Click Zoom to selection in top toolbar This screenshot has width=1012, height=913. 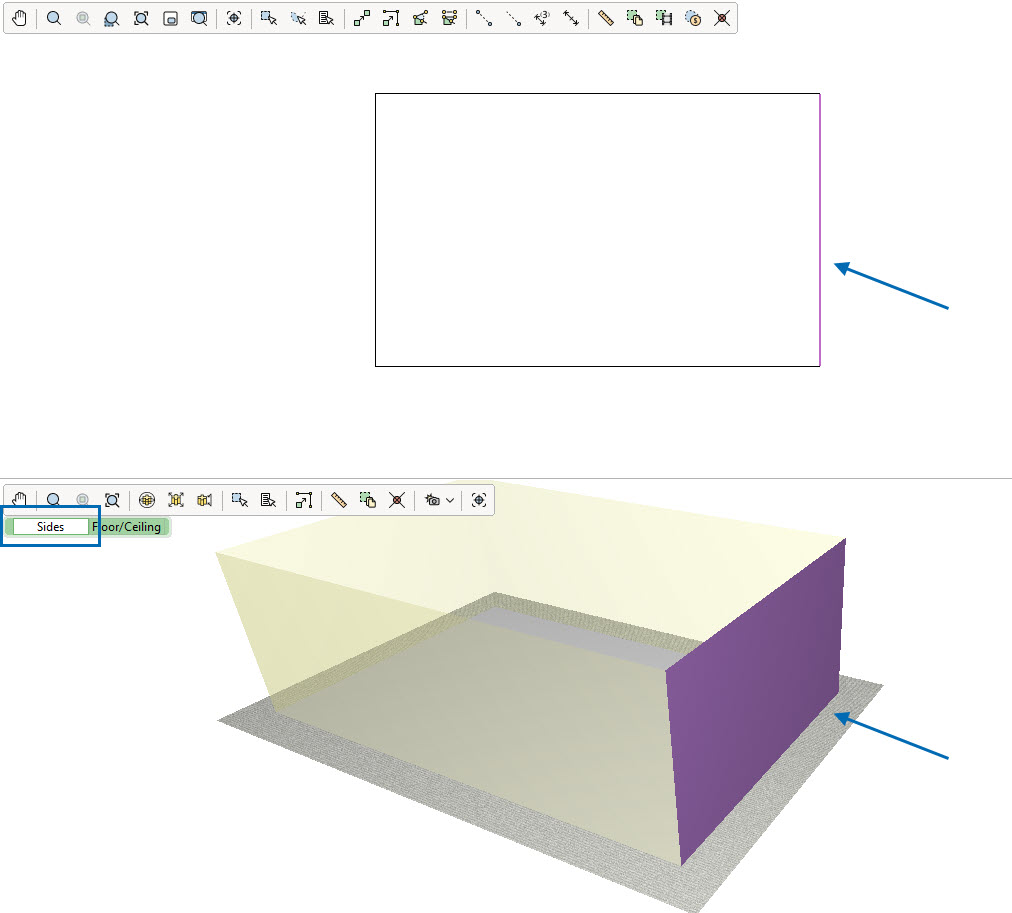pos(112,18)
